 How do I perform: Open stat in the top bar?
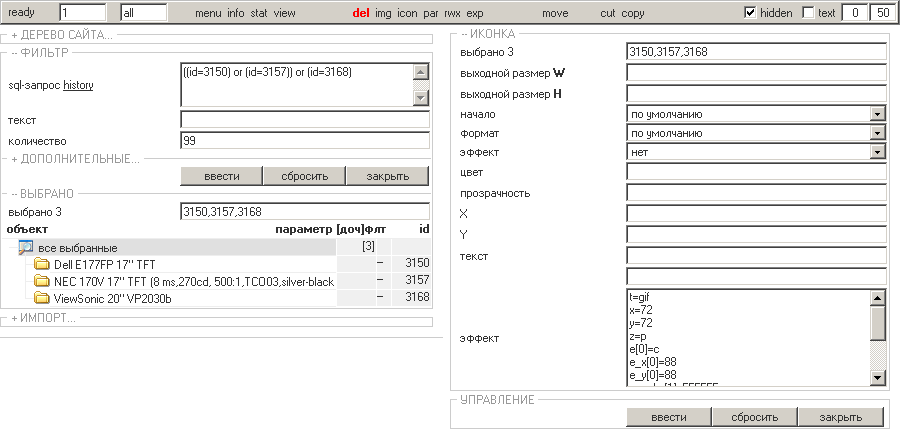pos(259,13)
